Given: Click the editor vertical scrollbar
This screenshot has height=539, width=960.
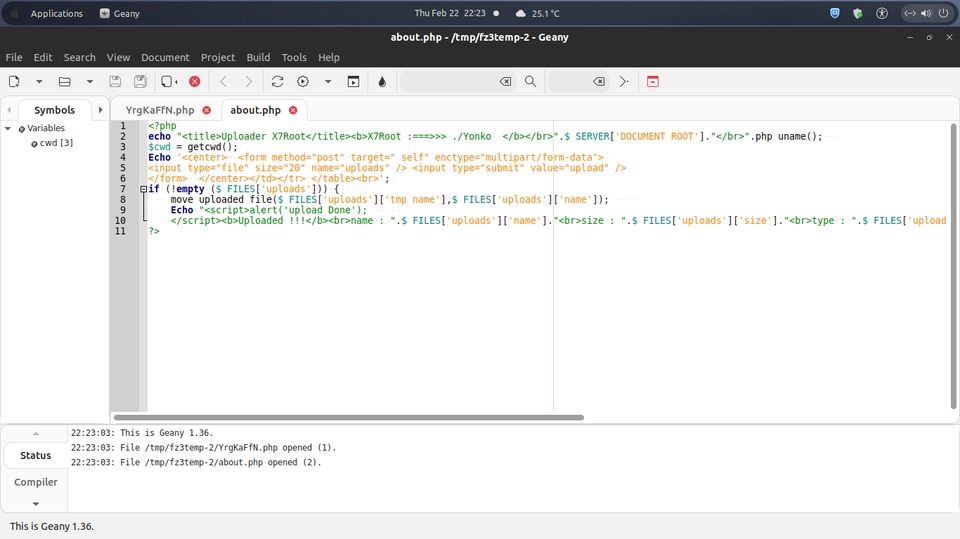Looking at the screenshot, I should pos(953,266).
